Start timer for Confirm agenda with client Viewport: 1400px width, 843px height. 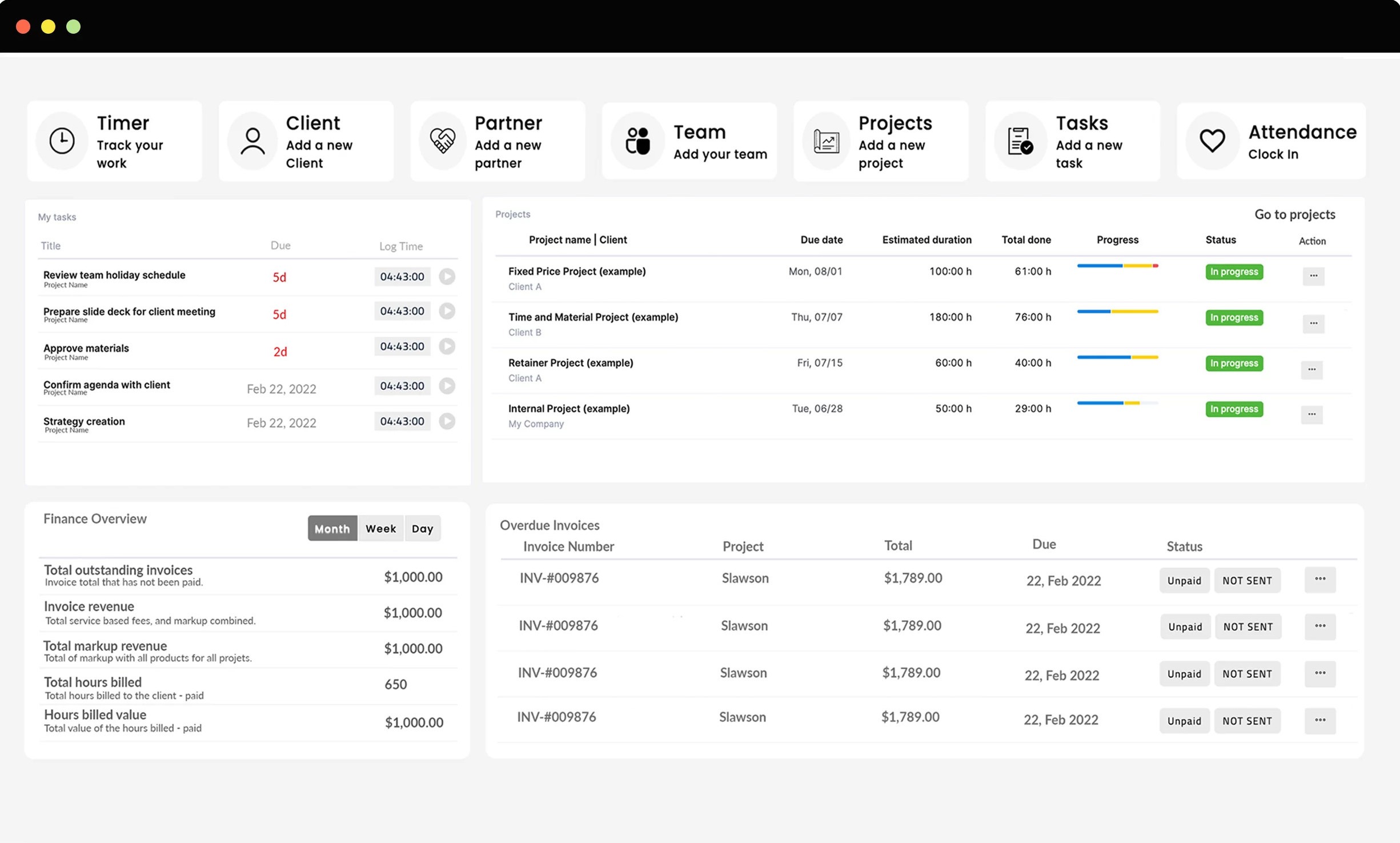[447, 386]
